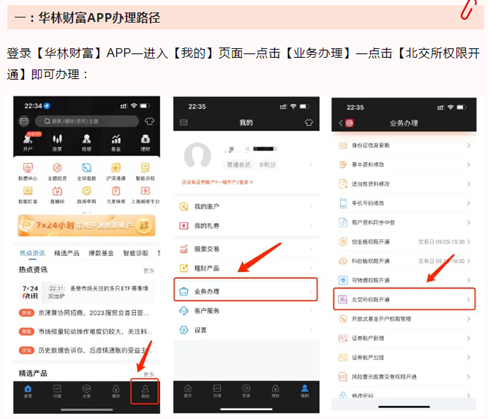
Task: Open news headline 市场缩量轮动操作难度仍较大
Action: click(x=95, y=331)
